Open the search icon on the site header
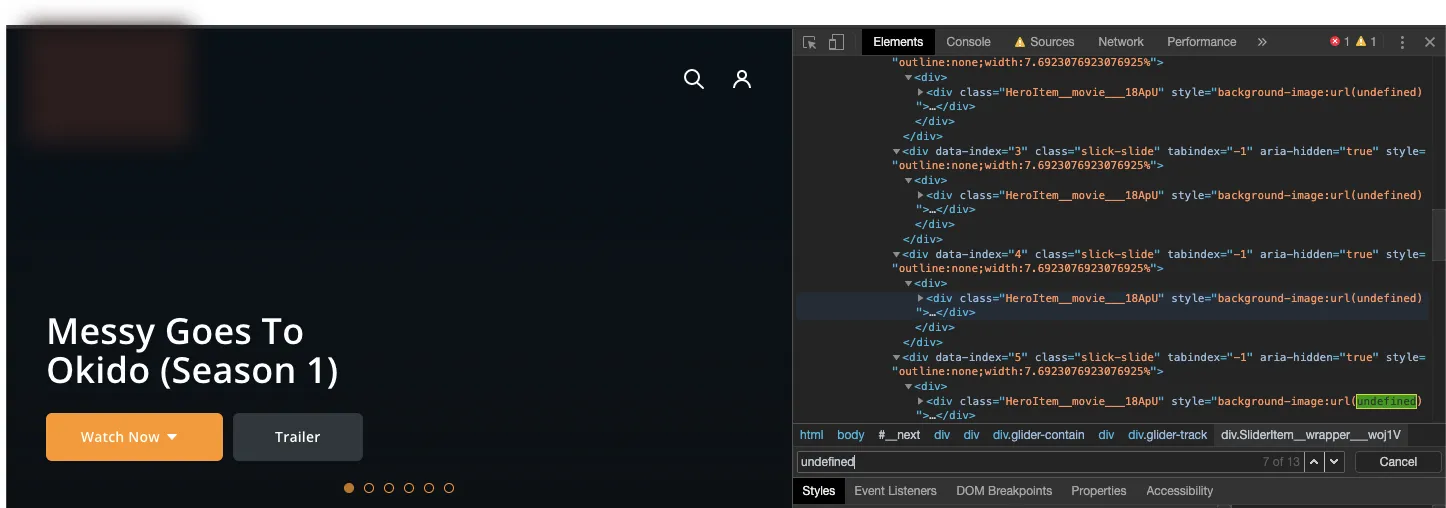Image resolution: width=1446 pixels, height=508 pixels. click(693, 79)
